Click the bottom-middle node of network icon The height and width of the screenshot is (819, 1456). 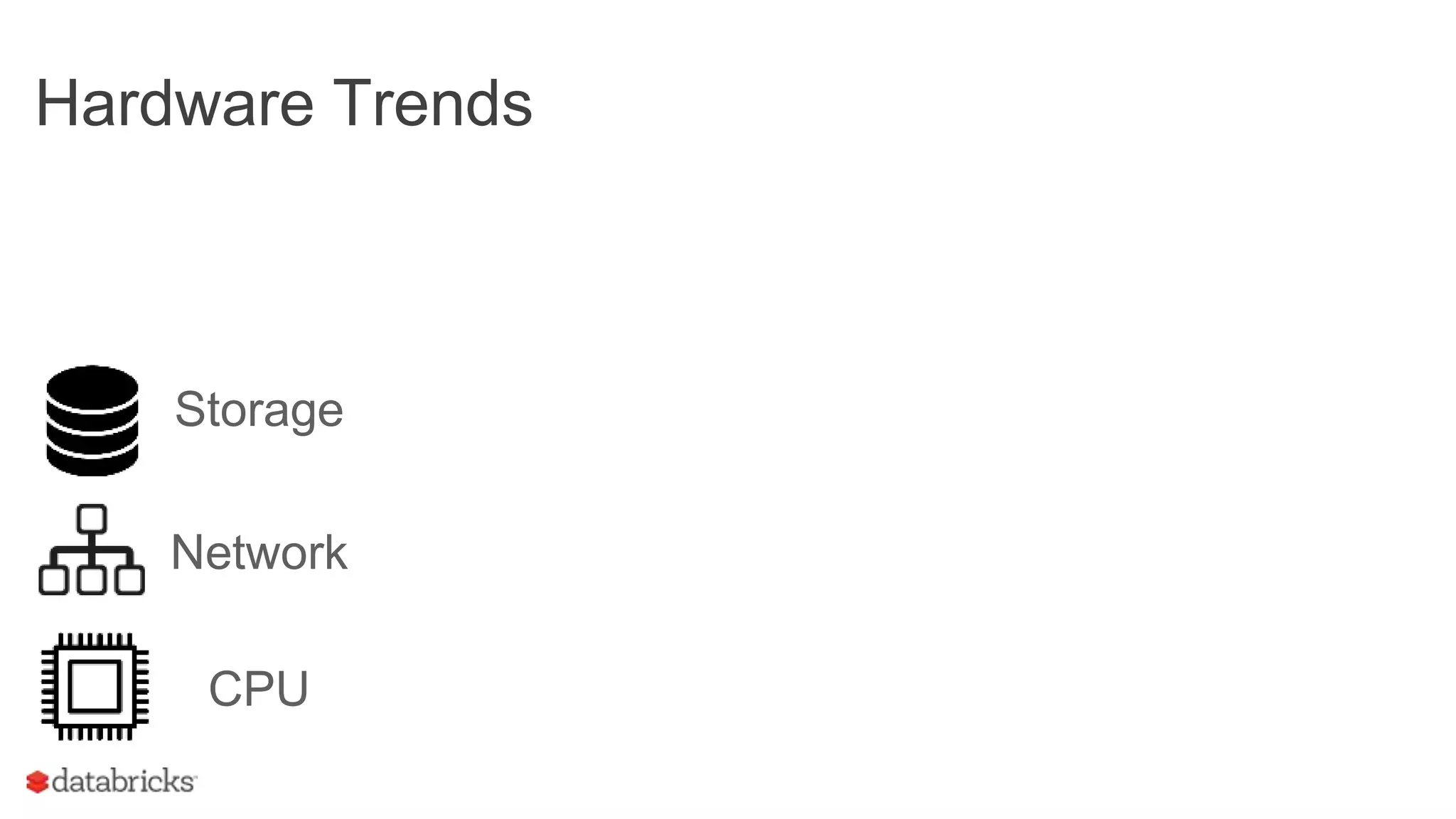pyautogui.click(x=92, y=580)
